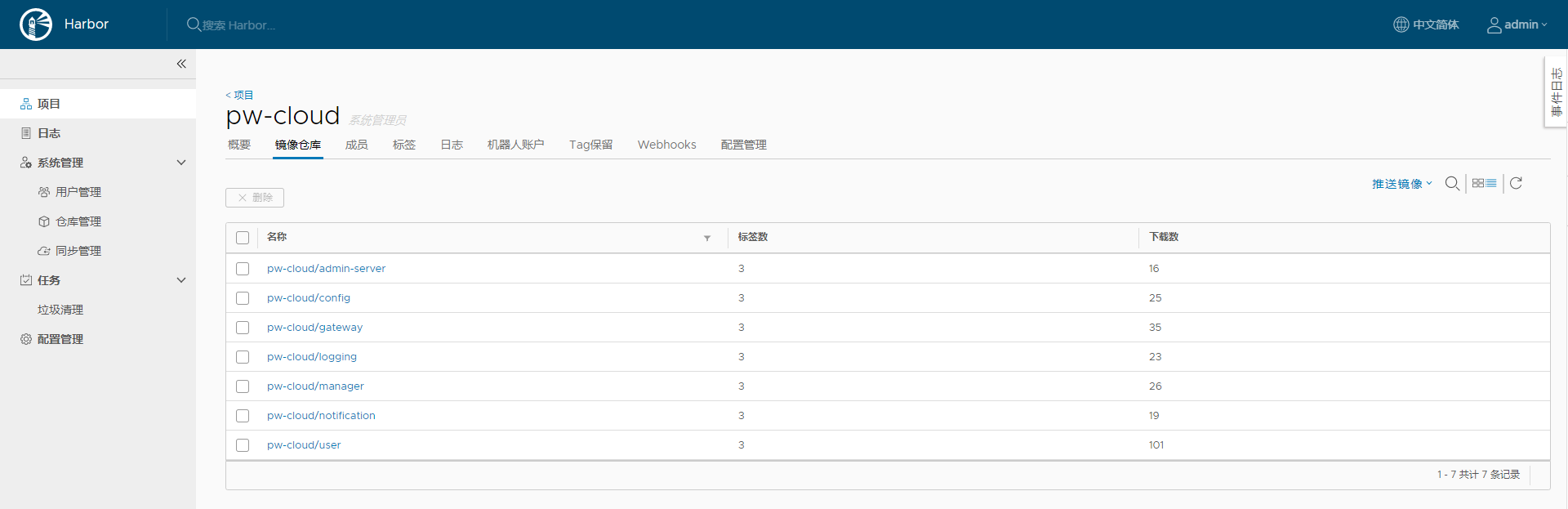Click the search magnifier in repository toolbar
This screenshot has width=1568, height=509.
tap(1452, 184)
